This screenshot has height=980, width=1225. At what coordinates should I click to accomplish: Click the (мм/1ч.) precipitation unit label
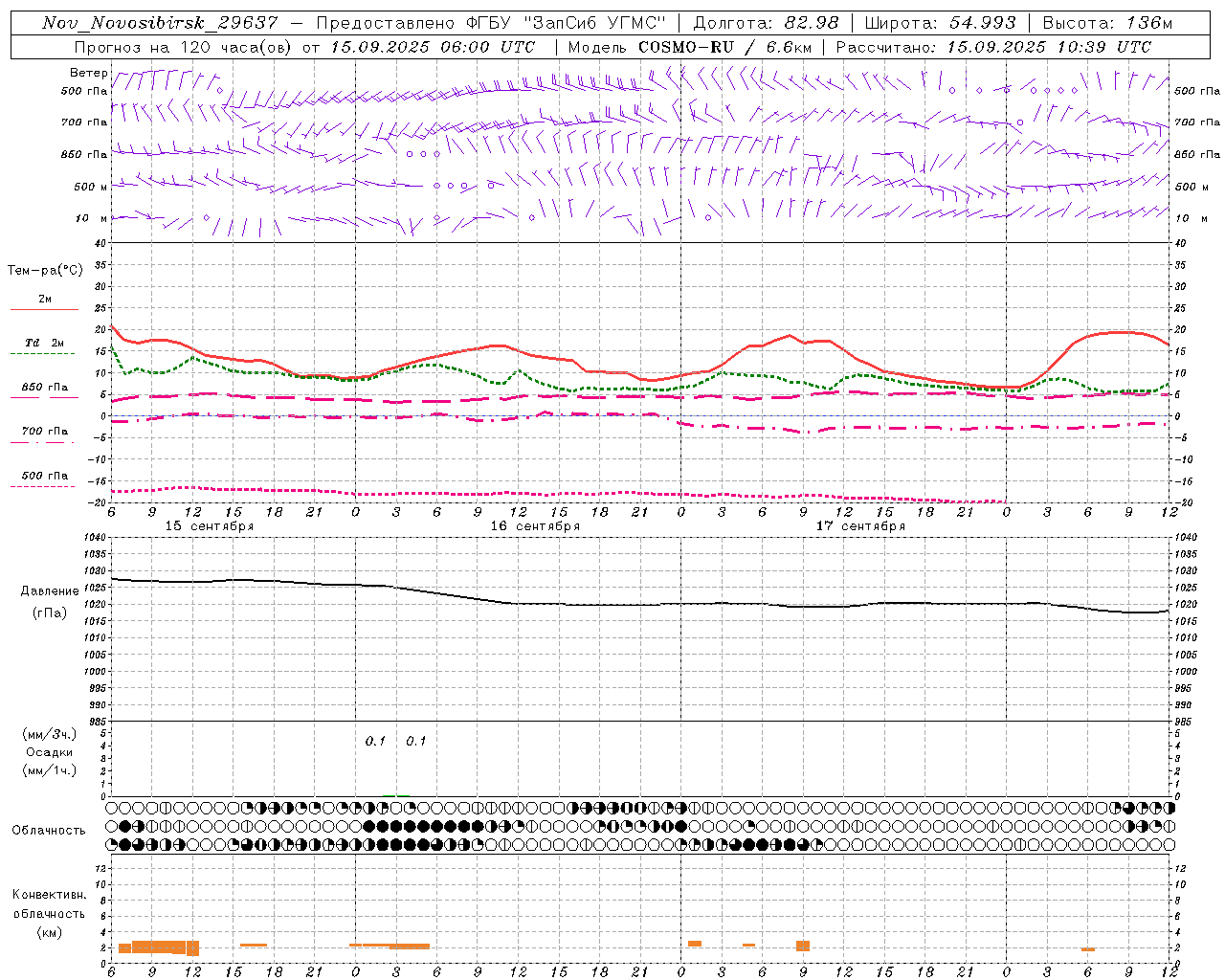pyautogui.click(x=50, y=770)
